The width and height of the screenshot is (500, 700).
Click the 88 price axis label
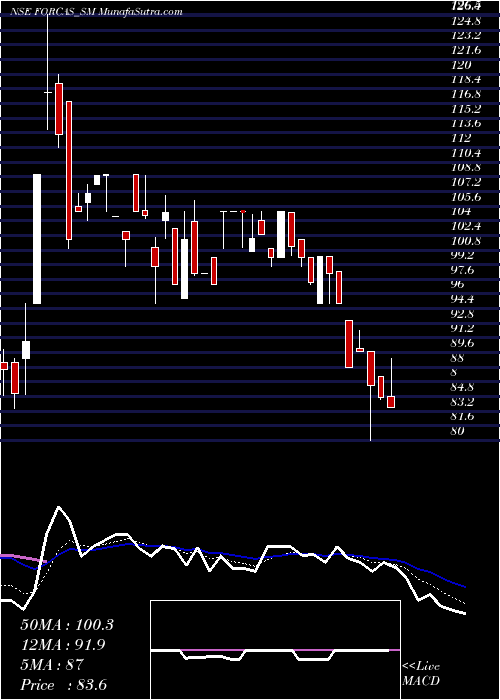tap(458, 358)
